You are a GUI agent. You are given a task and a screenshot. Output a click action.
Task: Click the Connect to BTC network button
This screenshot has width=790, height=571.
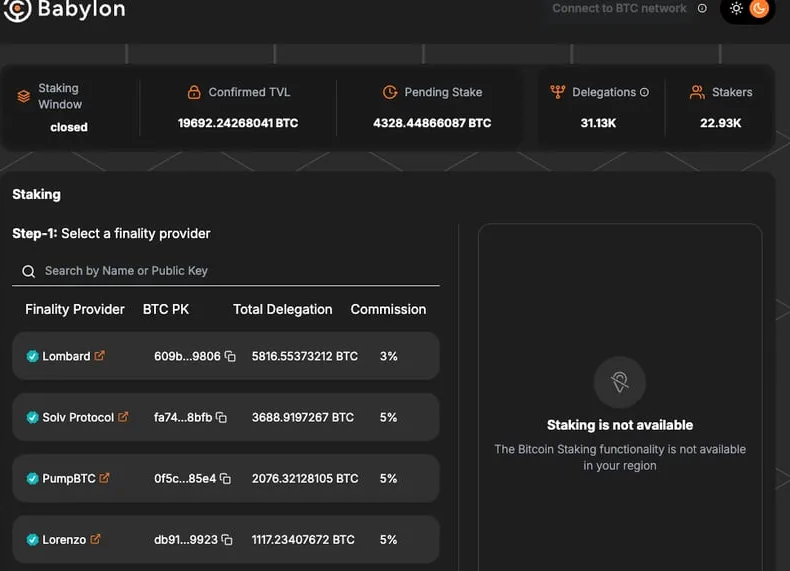click(619, 9)
